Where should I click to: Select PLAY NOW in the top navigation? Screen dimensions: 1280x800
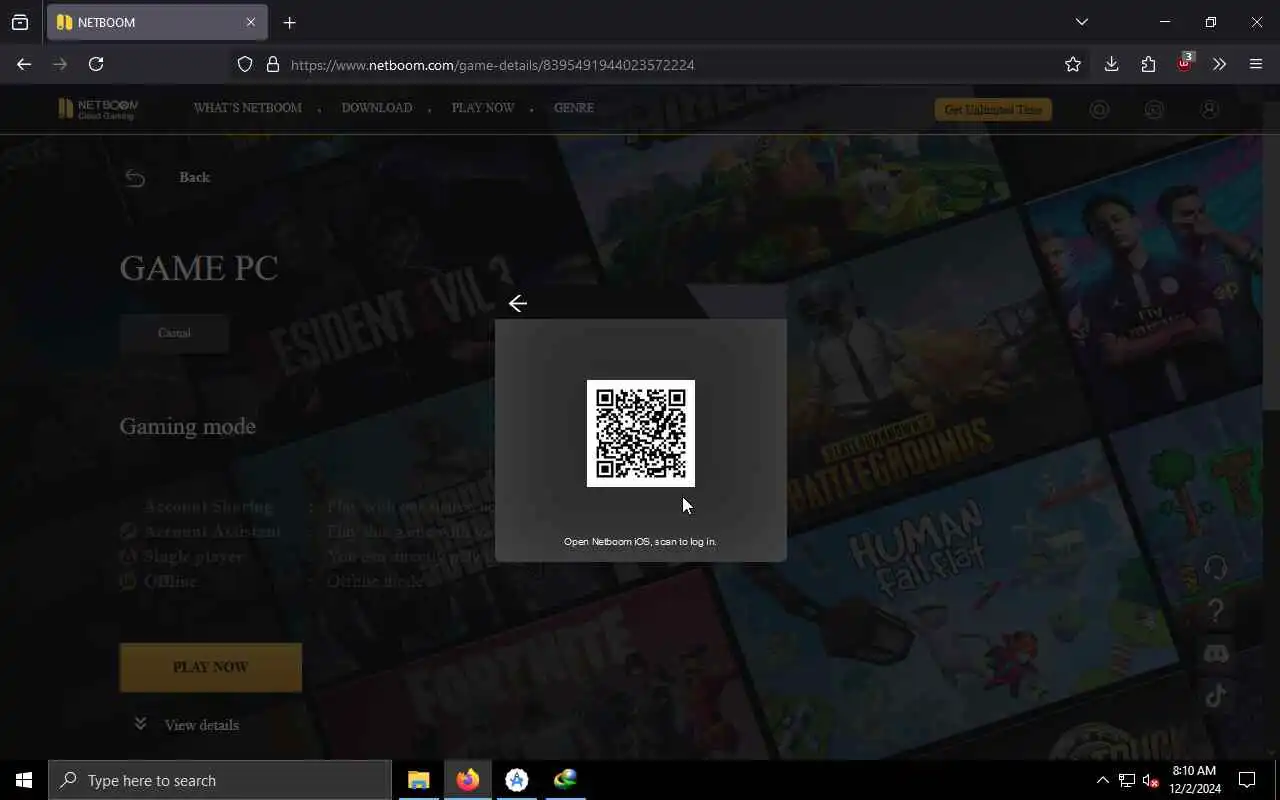tap(483, 108)
